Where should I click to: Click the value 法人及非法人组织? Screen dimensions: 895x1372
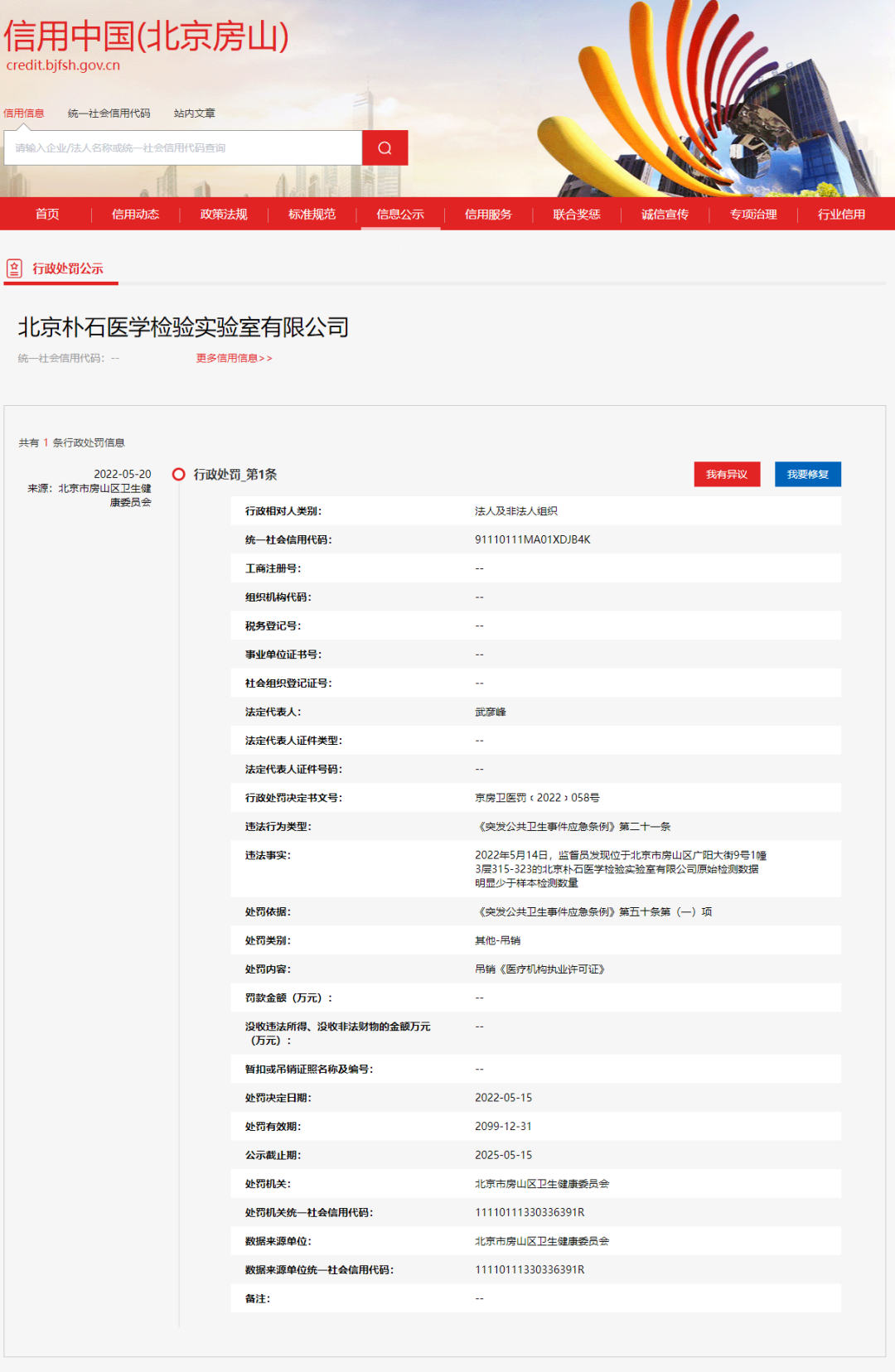(x=516, y=511)
